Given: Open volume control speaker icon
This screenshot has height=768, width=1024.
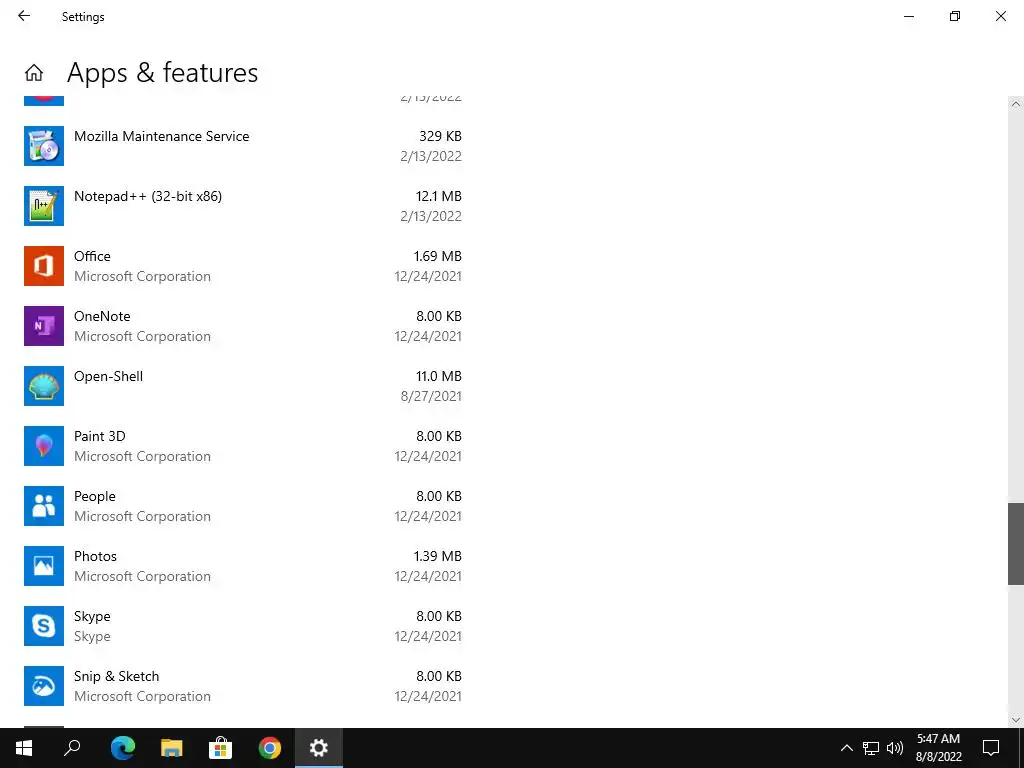Looking at the screenshot, I should coord(895,748).
